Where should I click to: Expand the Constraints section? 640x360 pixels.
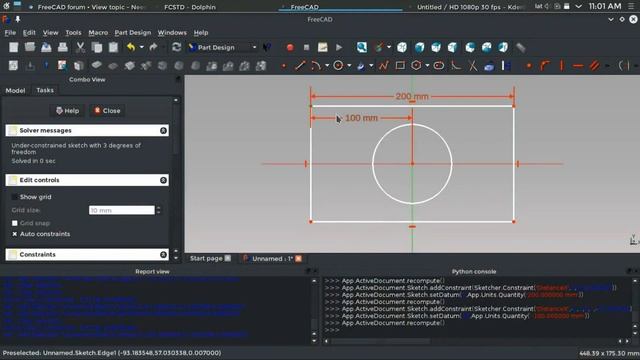coord(163,254)
